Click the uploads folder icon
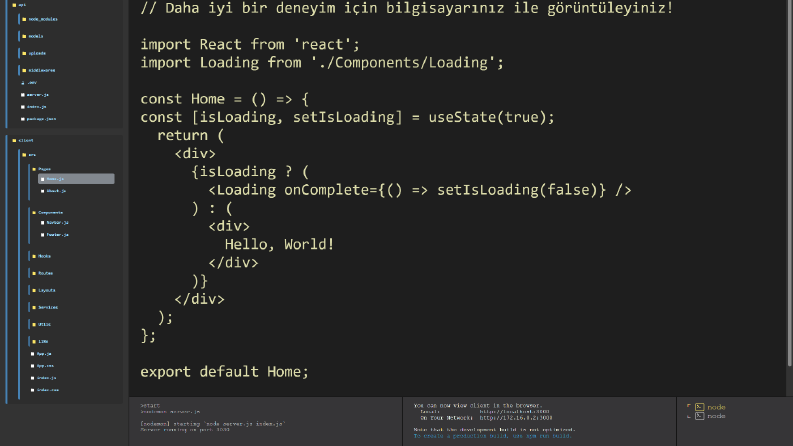 point(24,53)
